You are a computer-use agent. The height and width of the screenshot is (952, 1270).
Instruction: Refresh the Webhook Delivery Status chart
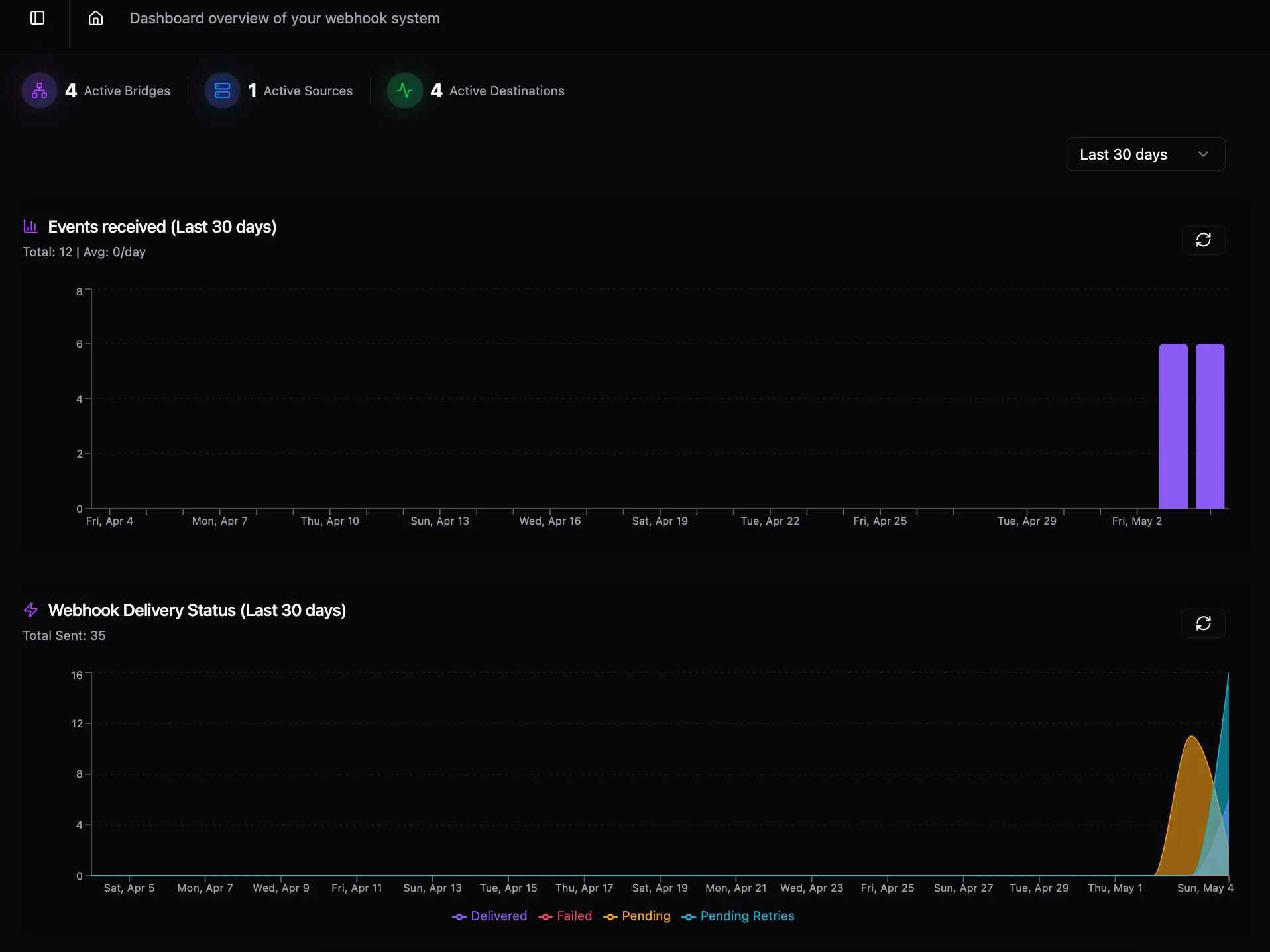[x=1203, y=623]
